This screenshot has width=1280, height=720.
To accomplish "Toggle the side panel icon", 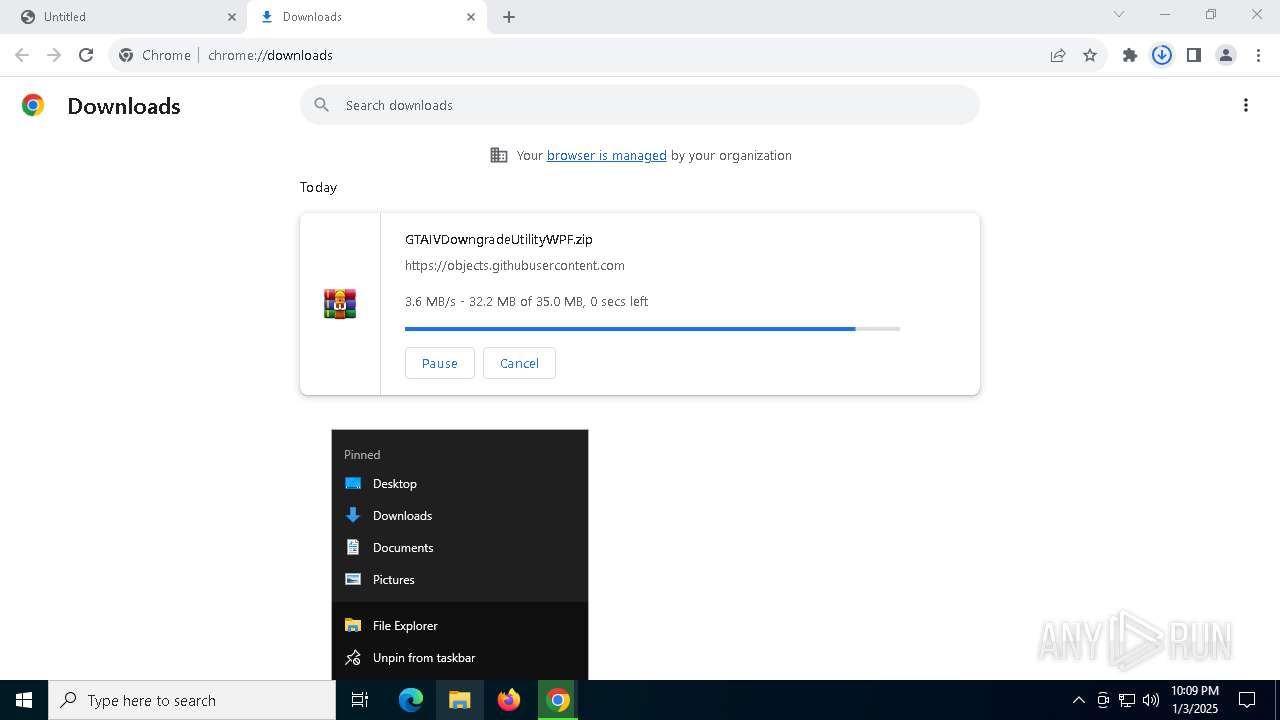I will tap(1194, 55).
